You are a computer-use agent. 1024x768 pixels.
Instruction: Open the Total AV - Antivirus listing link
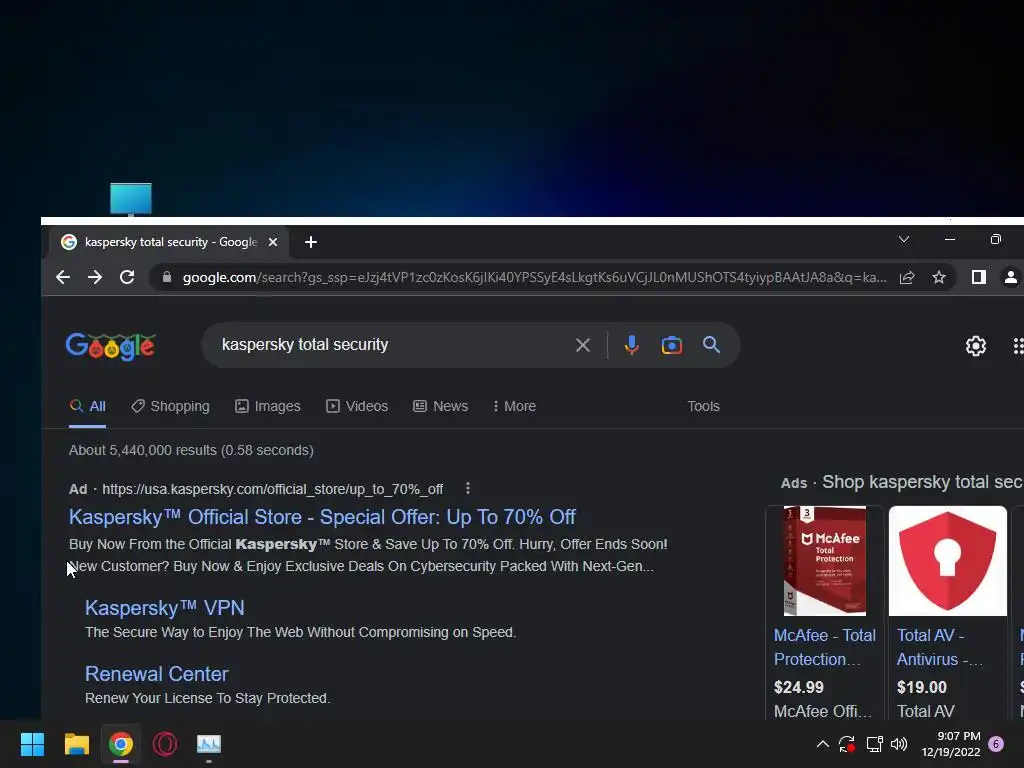pyautogui.click(x=939, y=647)
